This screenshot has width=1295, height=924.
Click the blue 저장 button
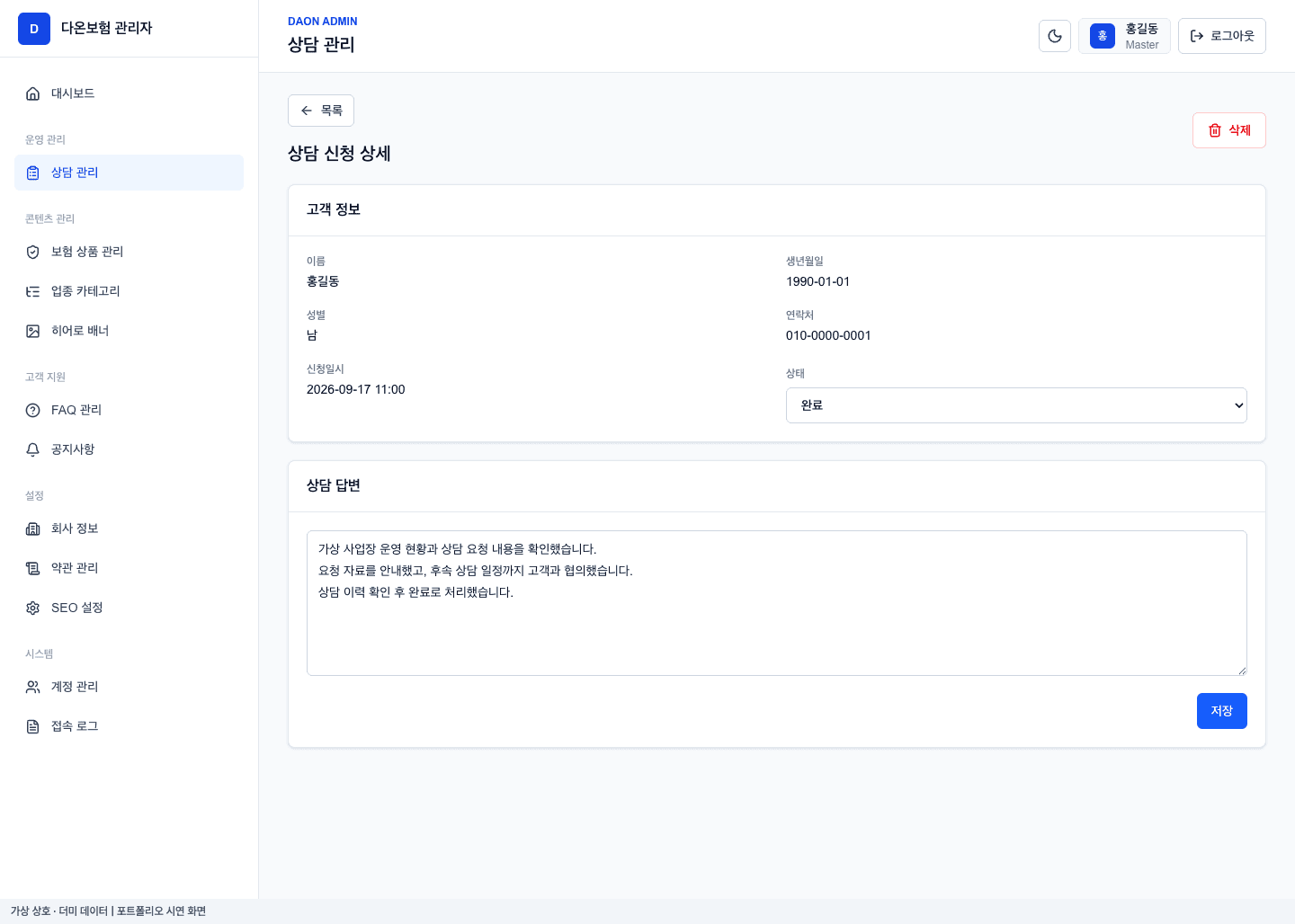[1221, 711]
